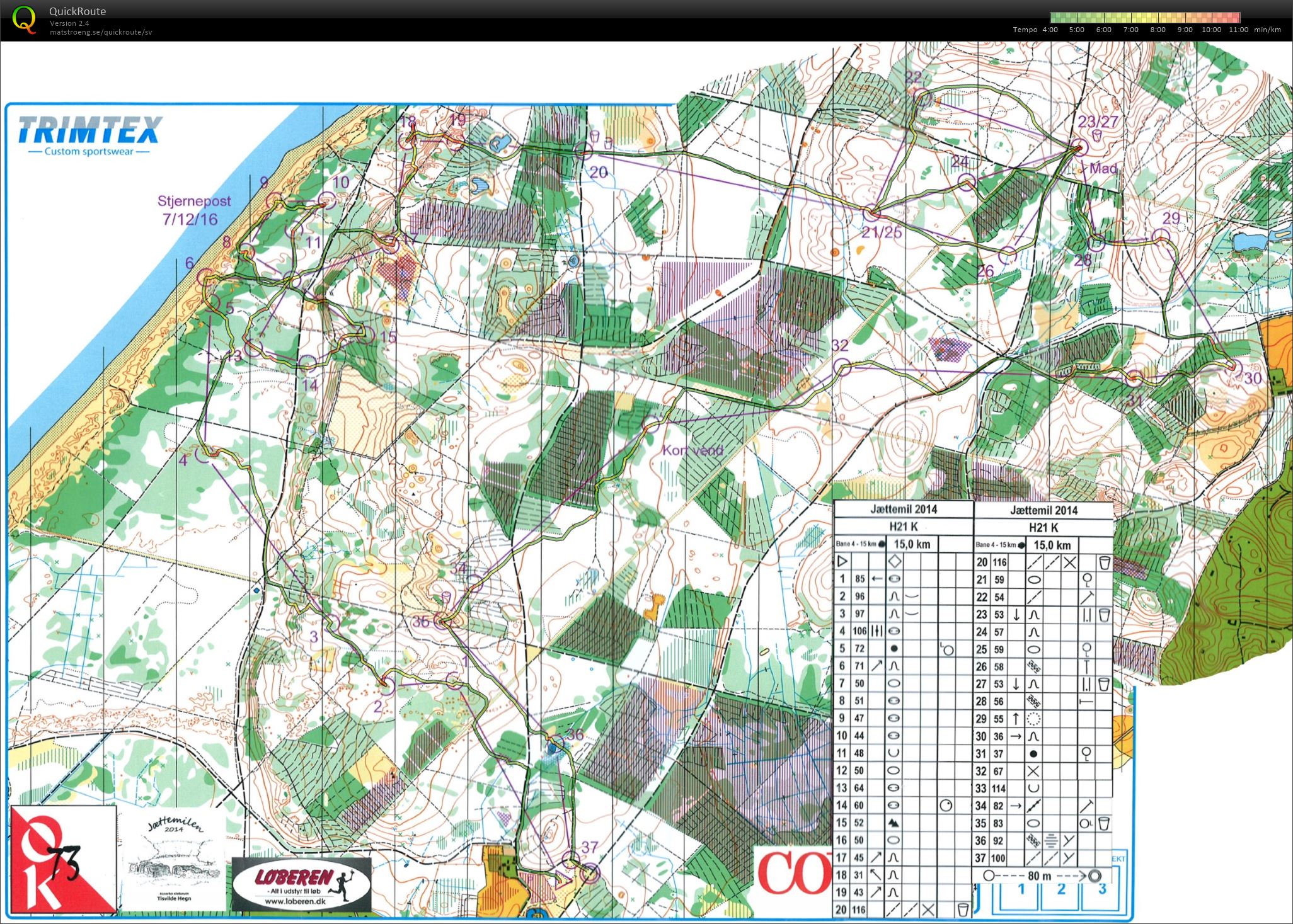Click the Mad label near control 23/27
This screenshot has width=1293, height=924.
(x=1103, y=168)
